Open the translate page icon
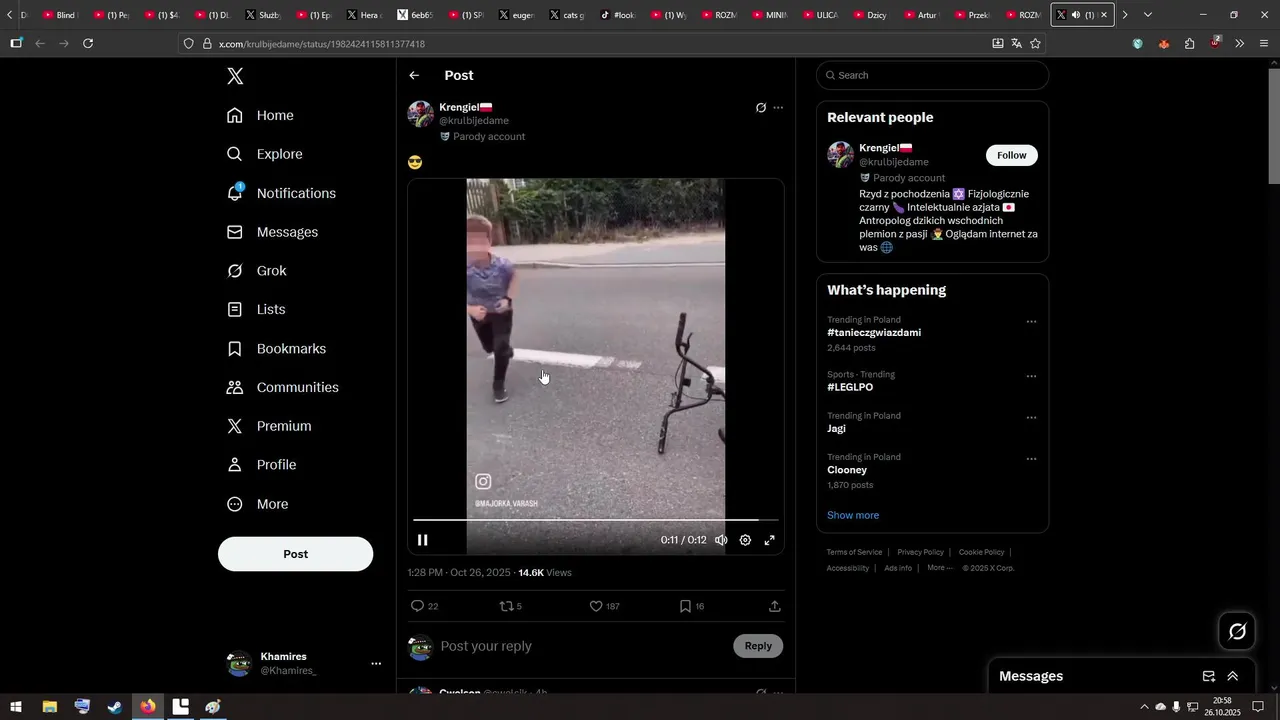The image size is (1280, 720). (1016, 44)
